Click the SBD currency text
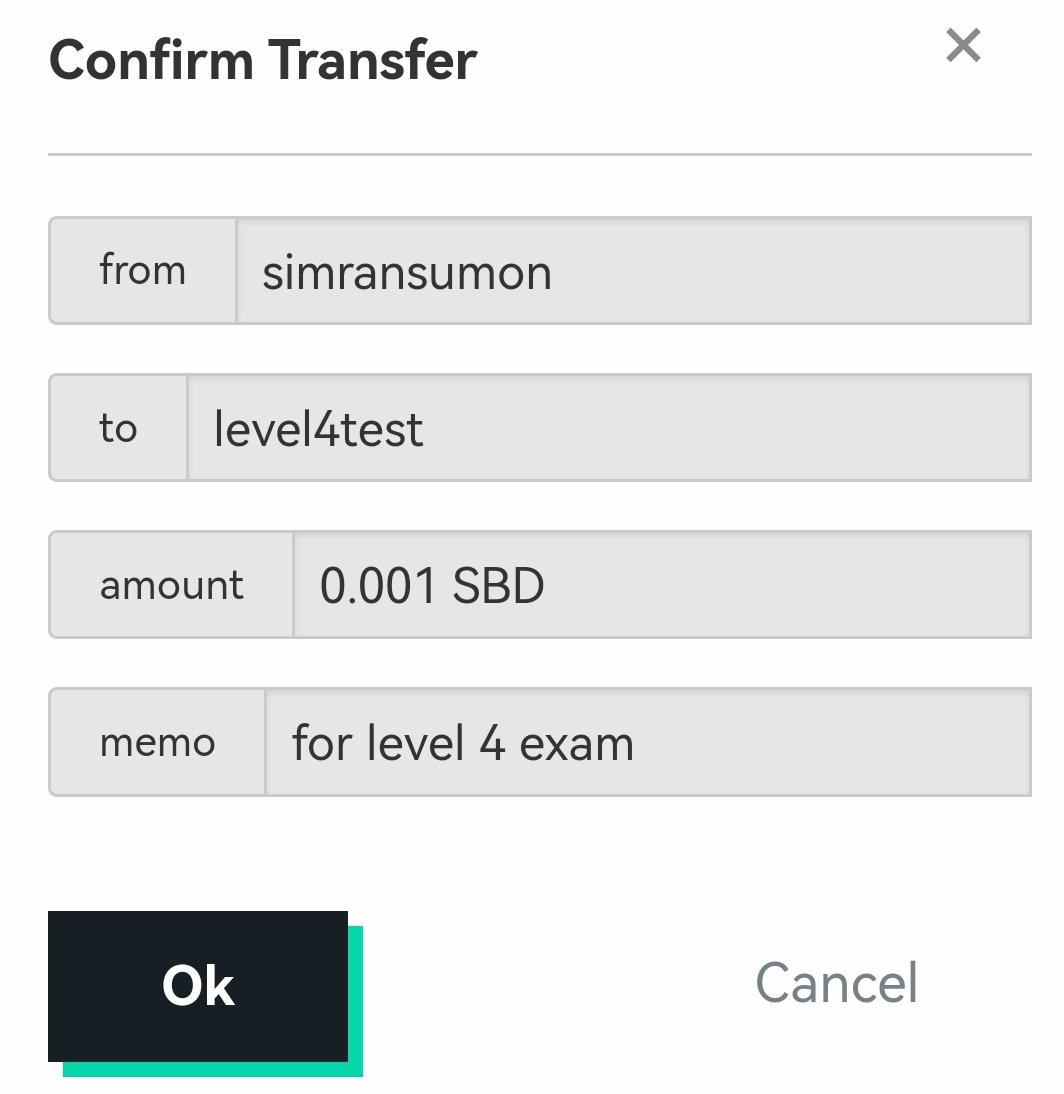The image size is (1064, 1094). tap(498, 586)
